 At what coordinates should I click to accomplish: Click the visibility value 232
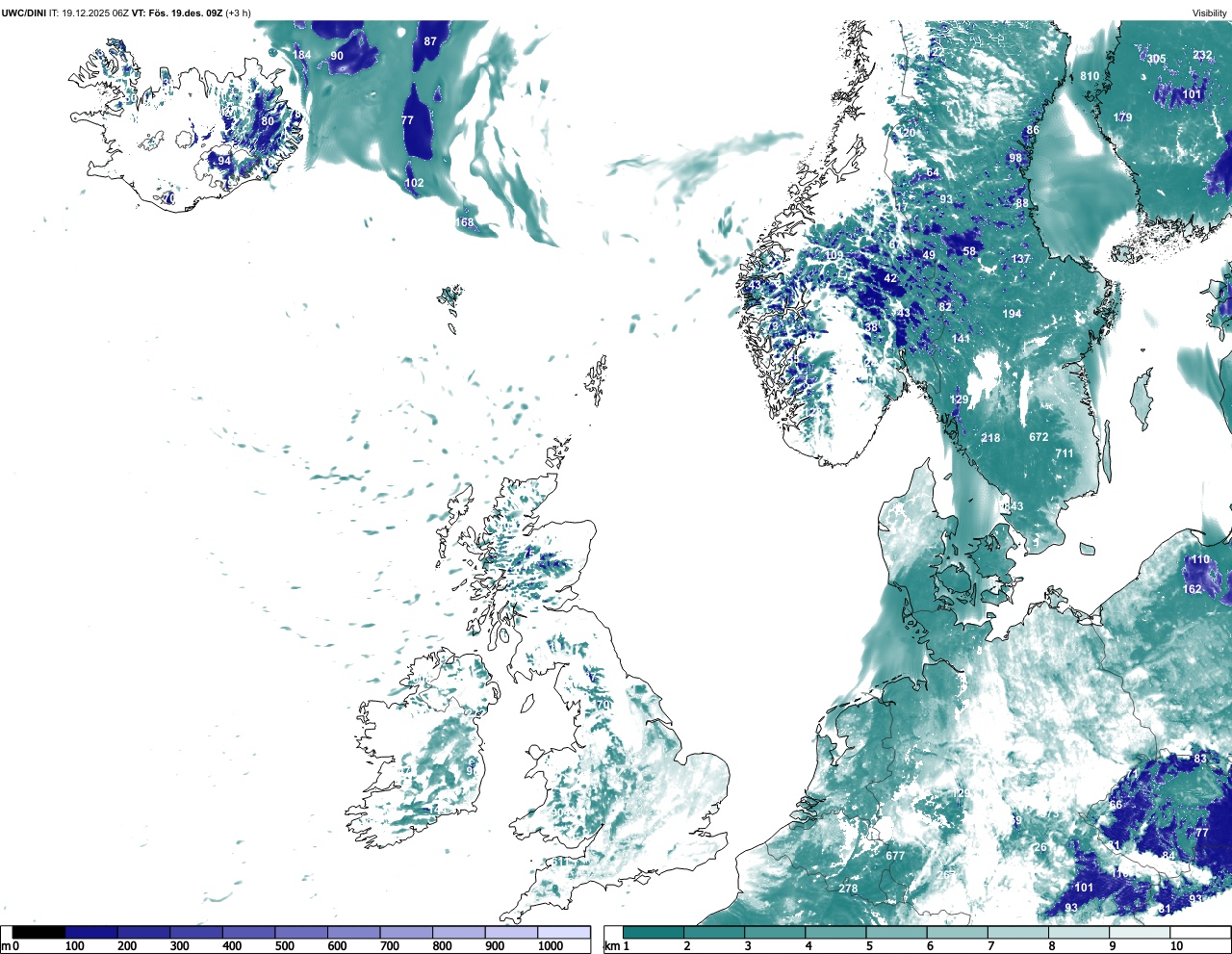[1202, 55]
